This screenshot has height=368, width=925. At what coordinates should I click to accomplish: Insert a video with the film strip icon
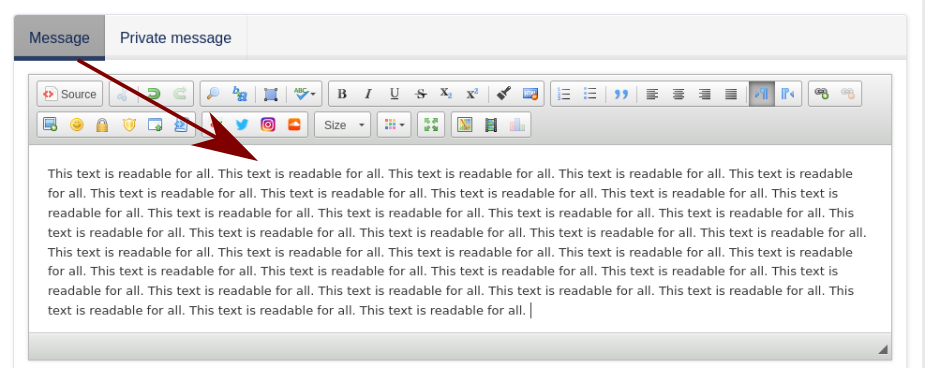coord(491,124)
